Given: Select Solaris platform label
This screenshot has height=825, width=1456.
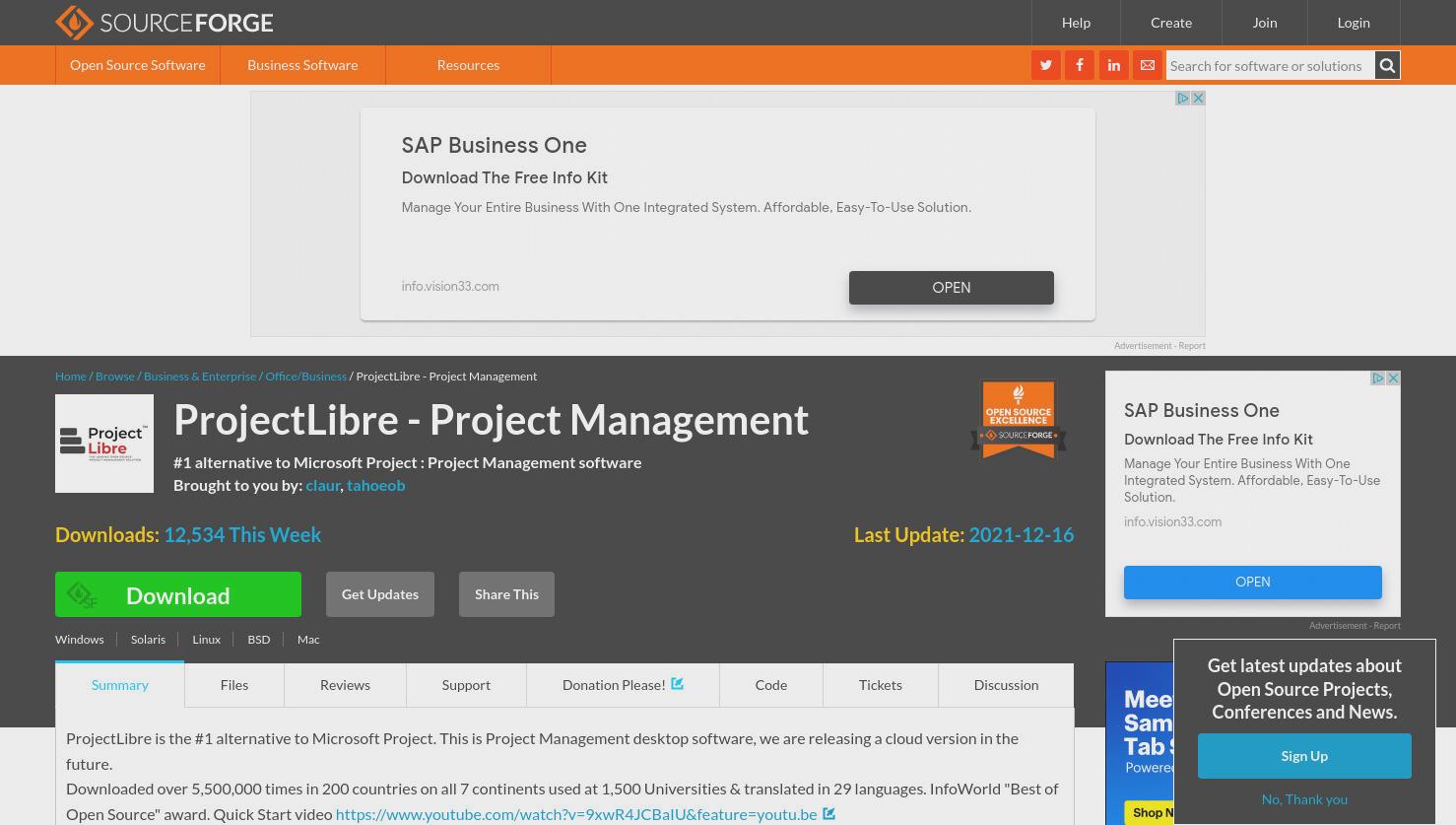Looking at the screenshot, I should tap(148, 639).
